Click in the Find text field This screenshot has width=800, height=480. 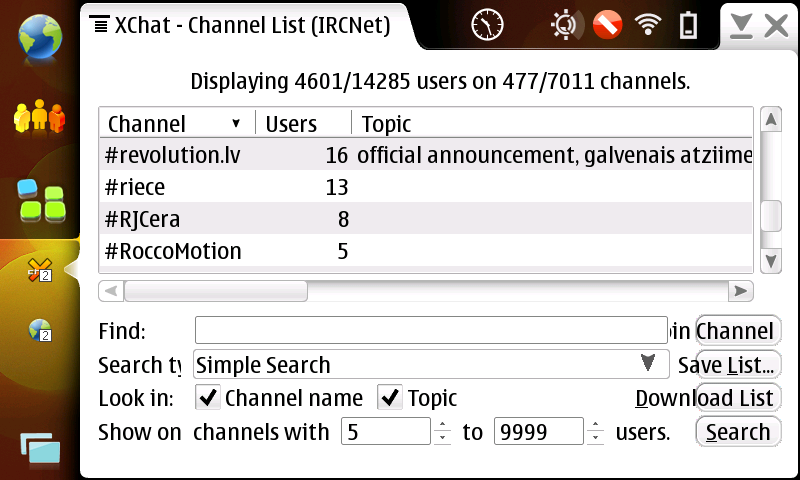coord(430,331)
